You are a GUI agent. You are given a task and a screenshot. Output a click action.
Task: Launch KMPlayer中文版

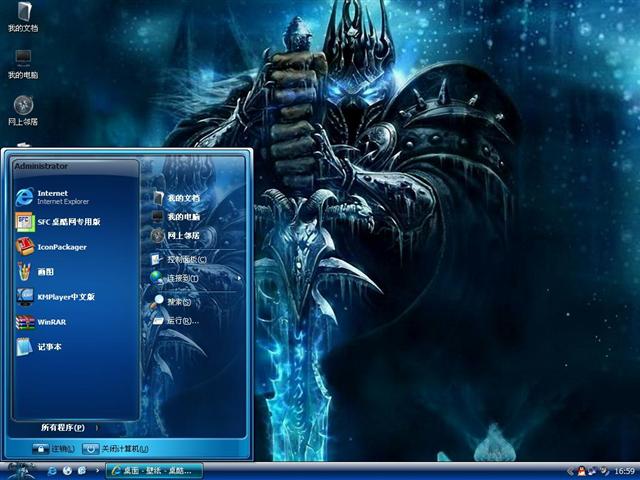pos(55,297)
